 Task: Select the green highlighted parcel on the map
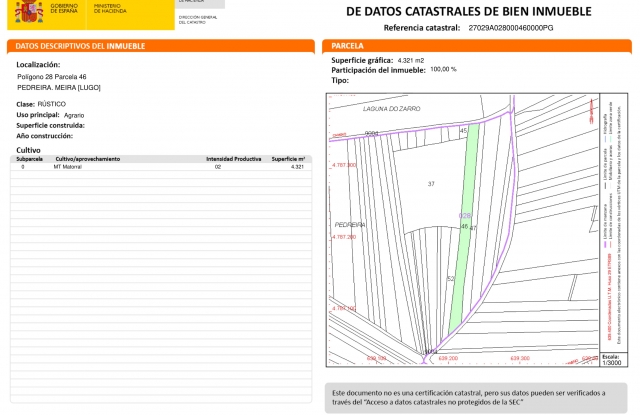[x=464, y=229]
